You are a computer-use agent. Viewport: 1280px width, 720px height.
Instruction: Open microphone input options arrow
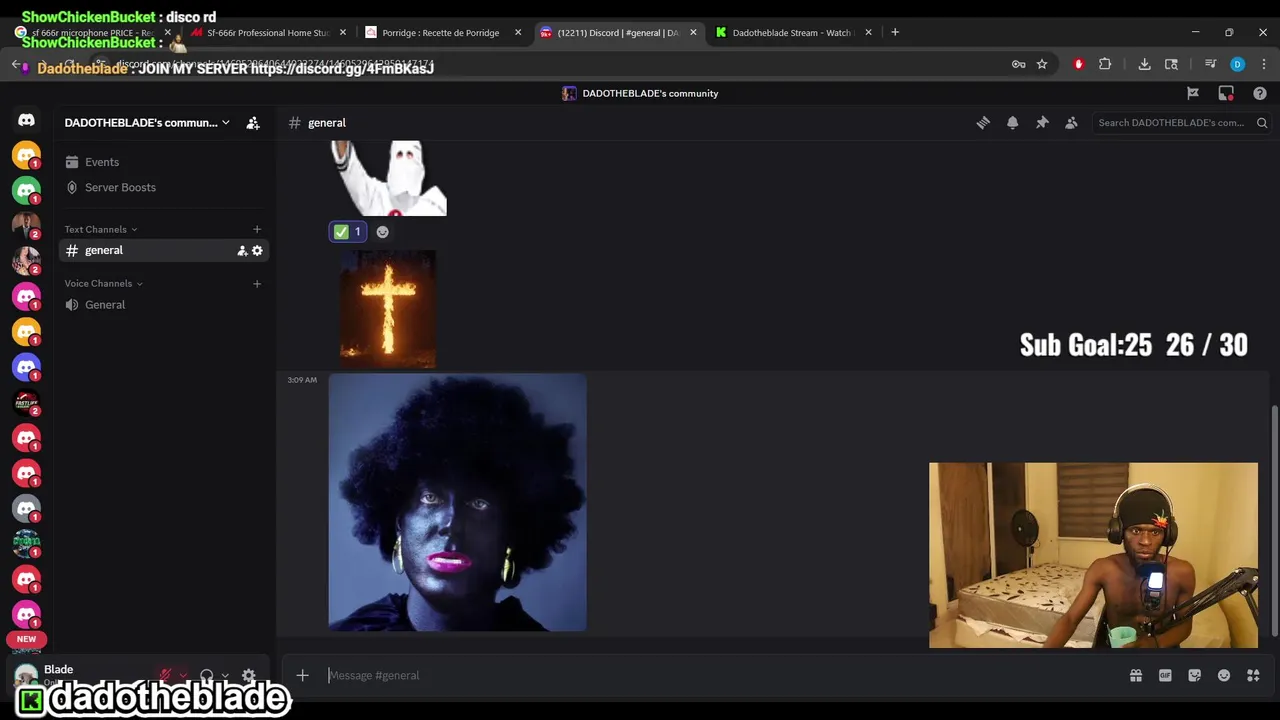(183, 676)
